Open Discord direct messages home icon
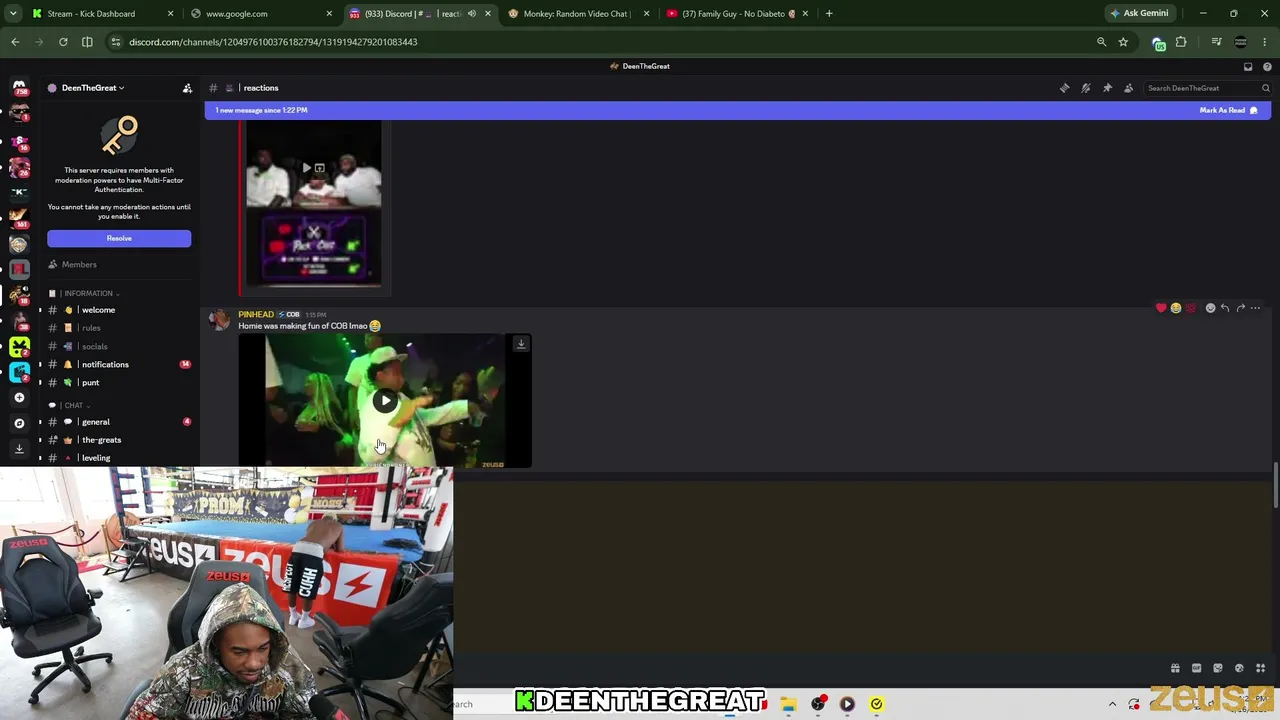The image size is (1280, 720). pos(19,87)
